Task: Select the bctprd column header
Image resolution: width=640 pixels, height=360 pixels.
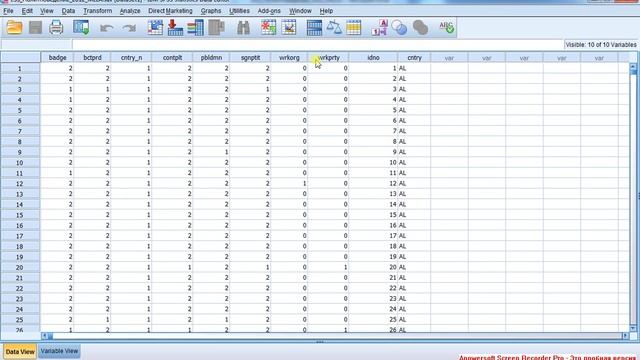Action: (x=92, y=58)
